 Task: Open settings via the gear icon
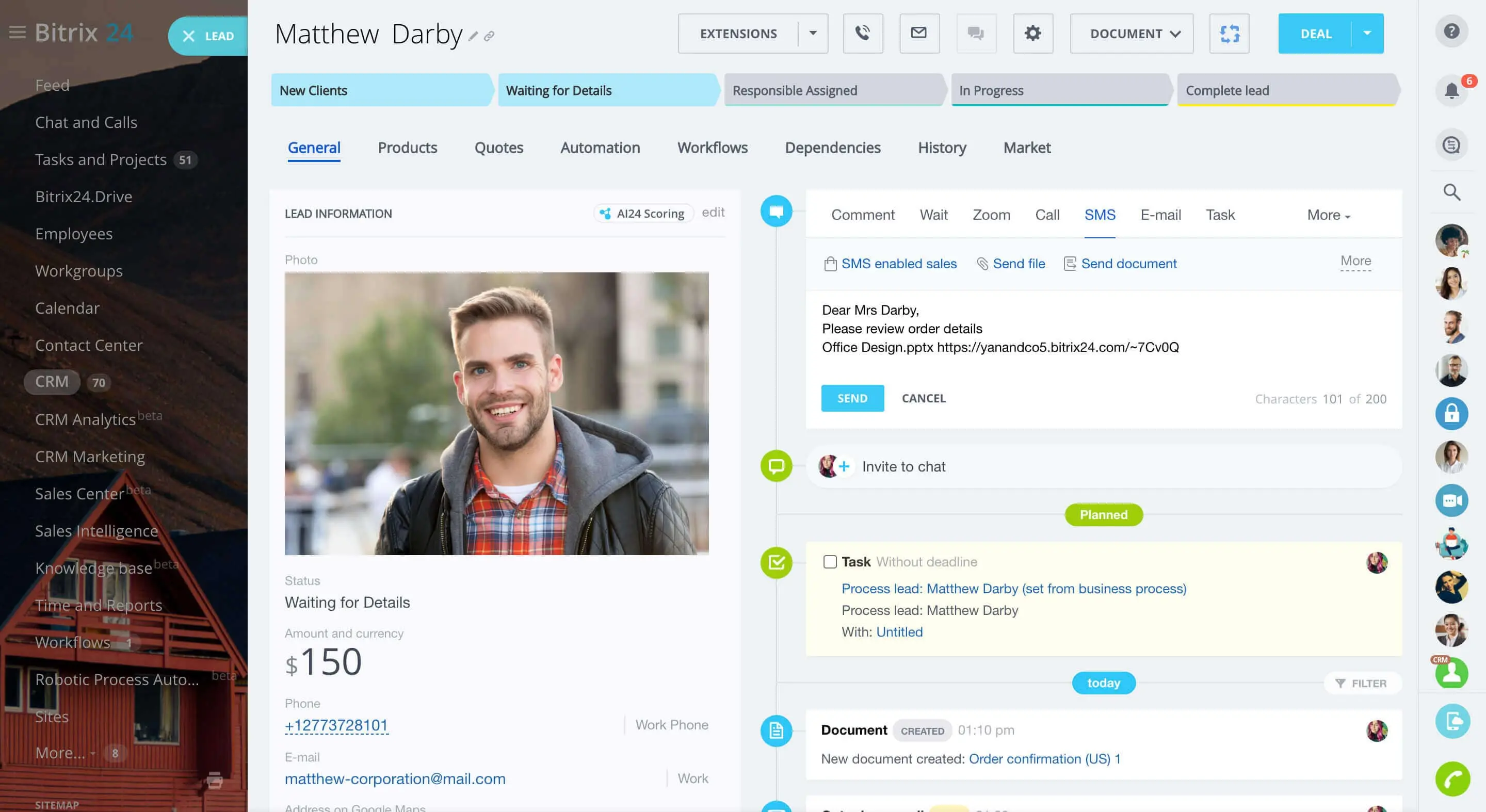click(x=1032, y=34)
